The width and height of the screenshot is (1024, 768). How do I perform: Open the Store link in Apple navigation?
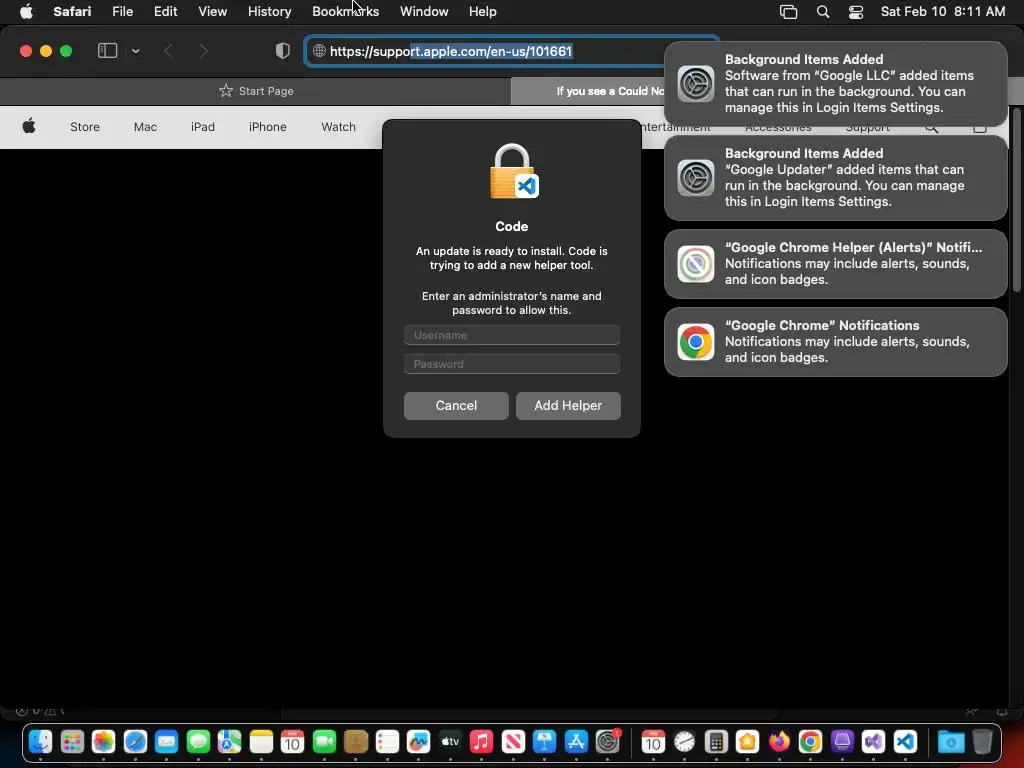point(85,127)
